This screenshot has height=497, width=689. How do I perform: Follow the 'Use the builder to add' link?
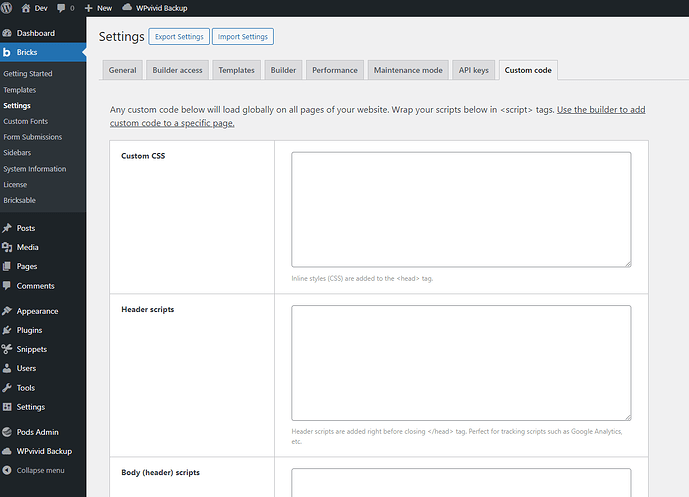click(x=601, y=110)
